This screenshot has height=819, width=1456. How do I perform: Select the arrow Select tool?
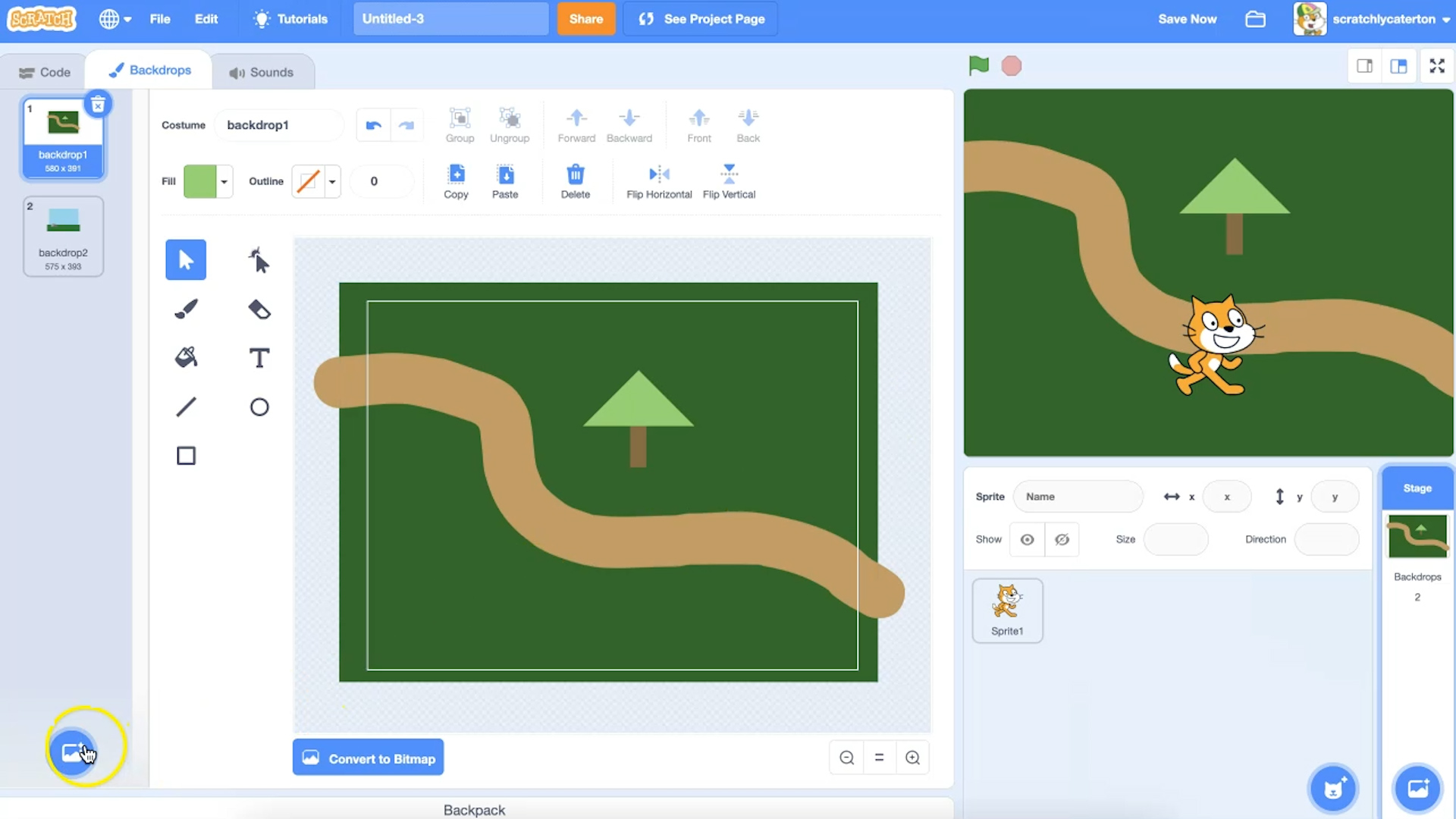pos(186,260)
